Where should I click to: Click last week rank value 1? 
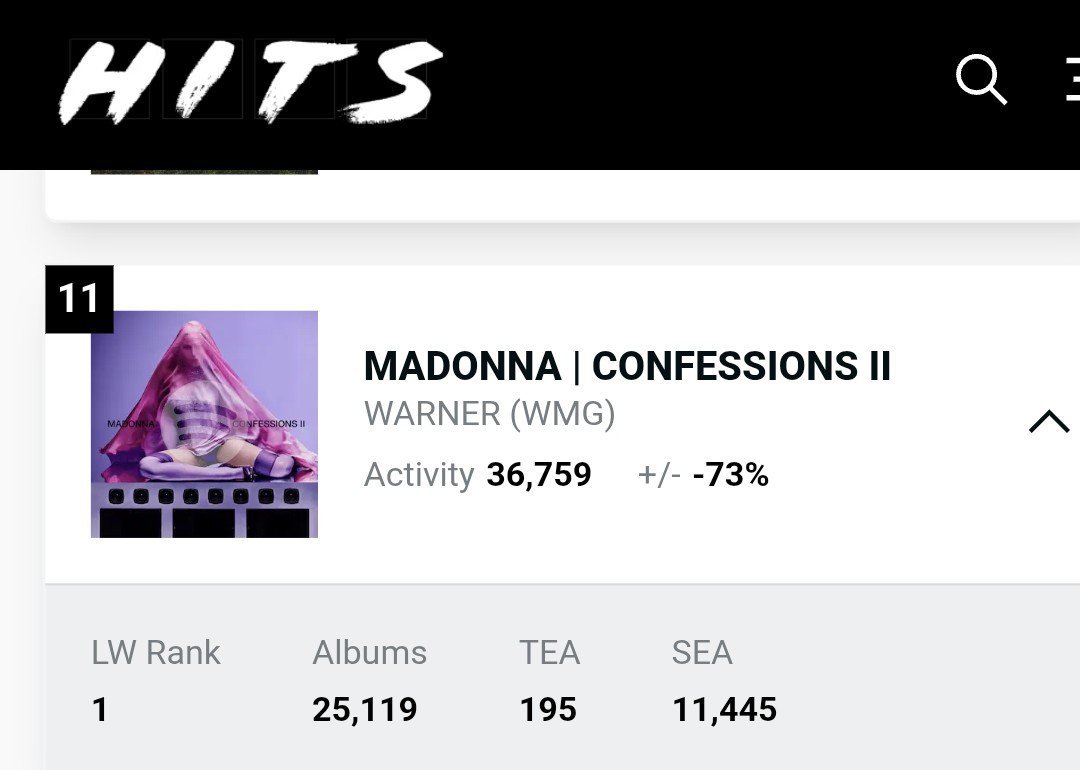[100, 710]
